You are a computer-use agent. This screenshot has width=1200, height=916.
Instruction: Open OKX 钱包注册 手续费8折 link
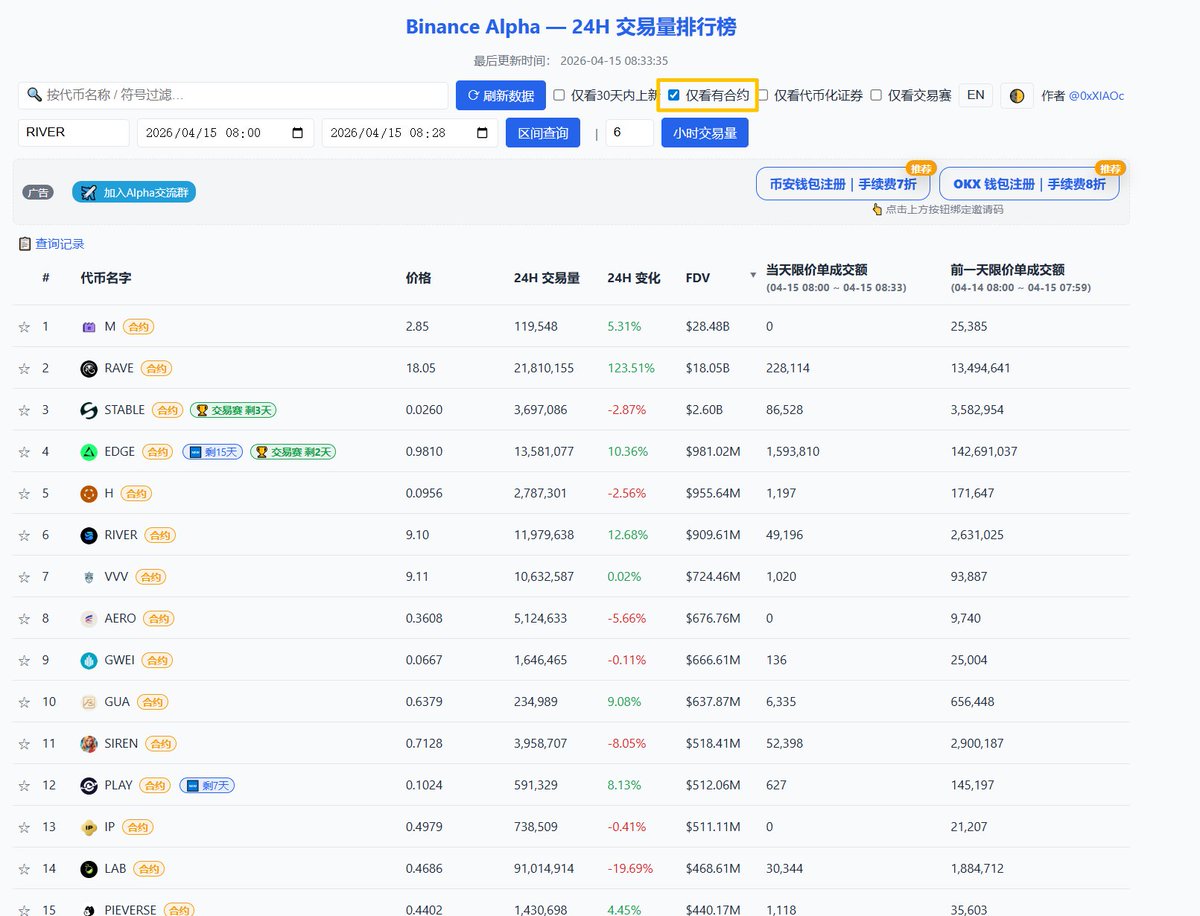tap(1029, 184)
